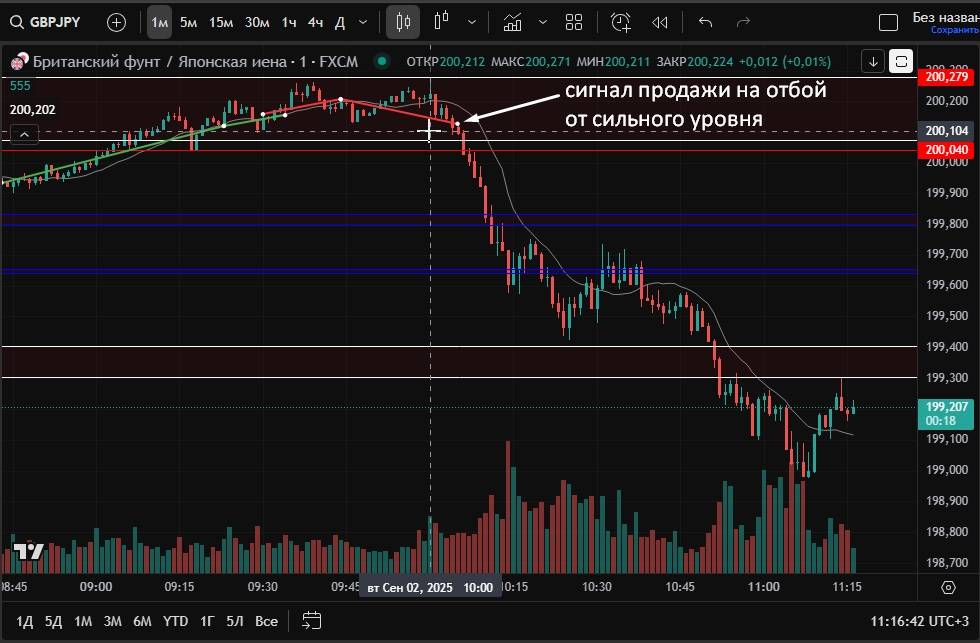The image size is (980, 643).
Task: Toggle the market status green dot
Action: 381,62
